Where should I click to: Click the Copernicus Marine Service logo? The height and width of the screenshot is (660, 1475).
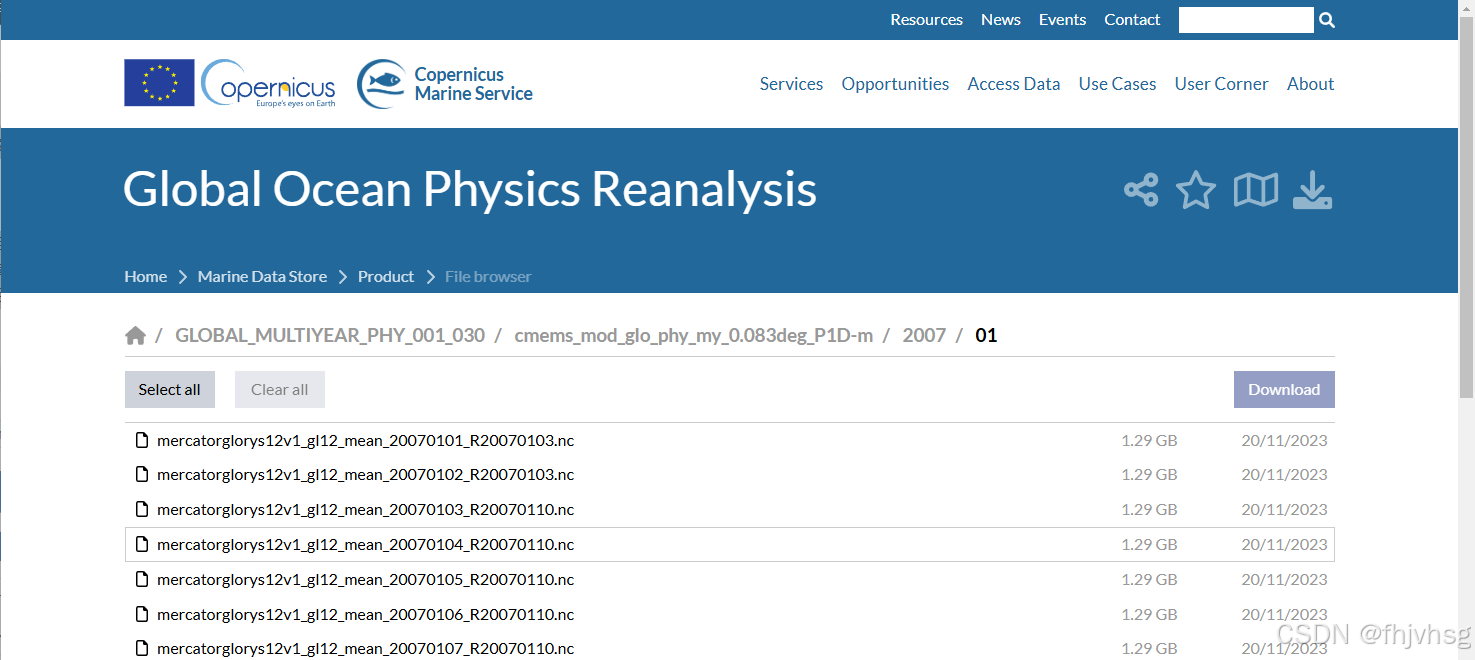[443, 83]
